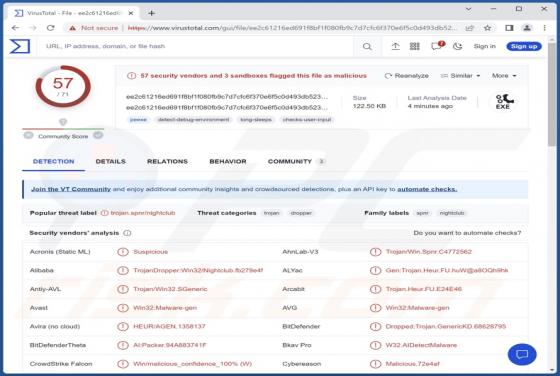Click the Sign up button
Screen dimensions: 560x376
(x=524, y=46)
